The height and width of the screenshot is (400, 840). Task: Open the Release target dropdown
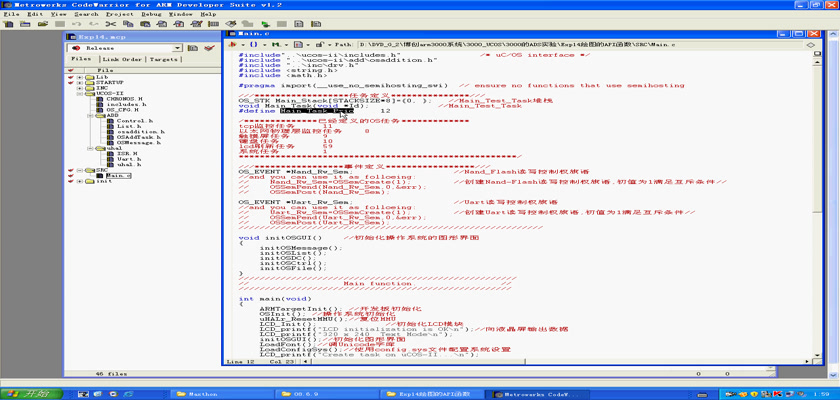tap(178, 48)
